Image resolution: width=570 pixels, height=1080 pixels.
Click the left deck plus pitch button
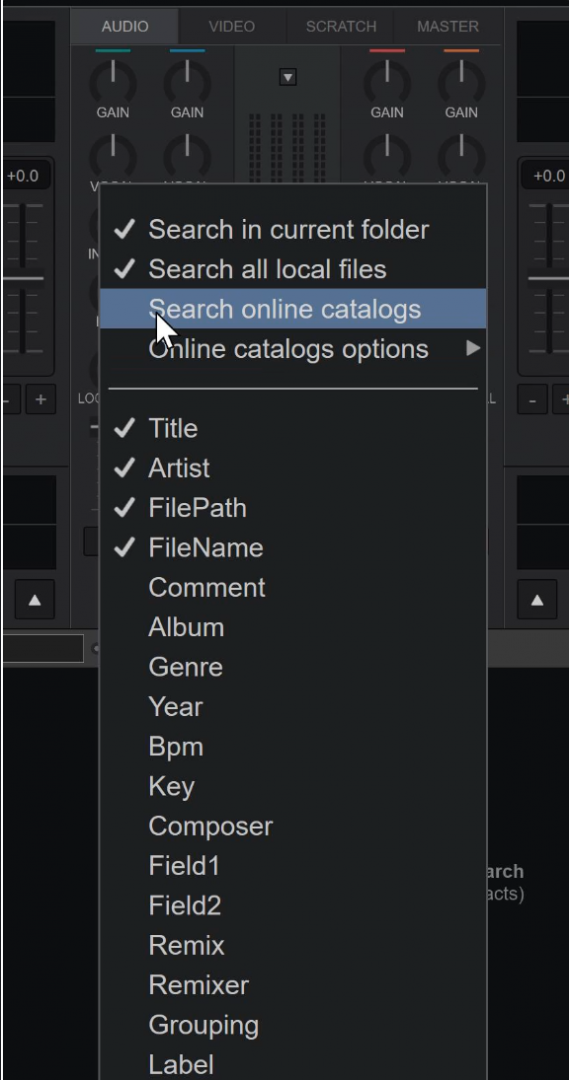point(41,399)
